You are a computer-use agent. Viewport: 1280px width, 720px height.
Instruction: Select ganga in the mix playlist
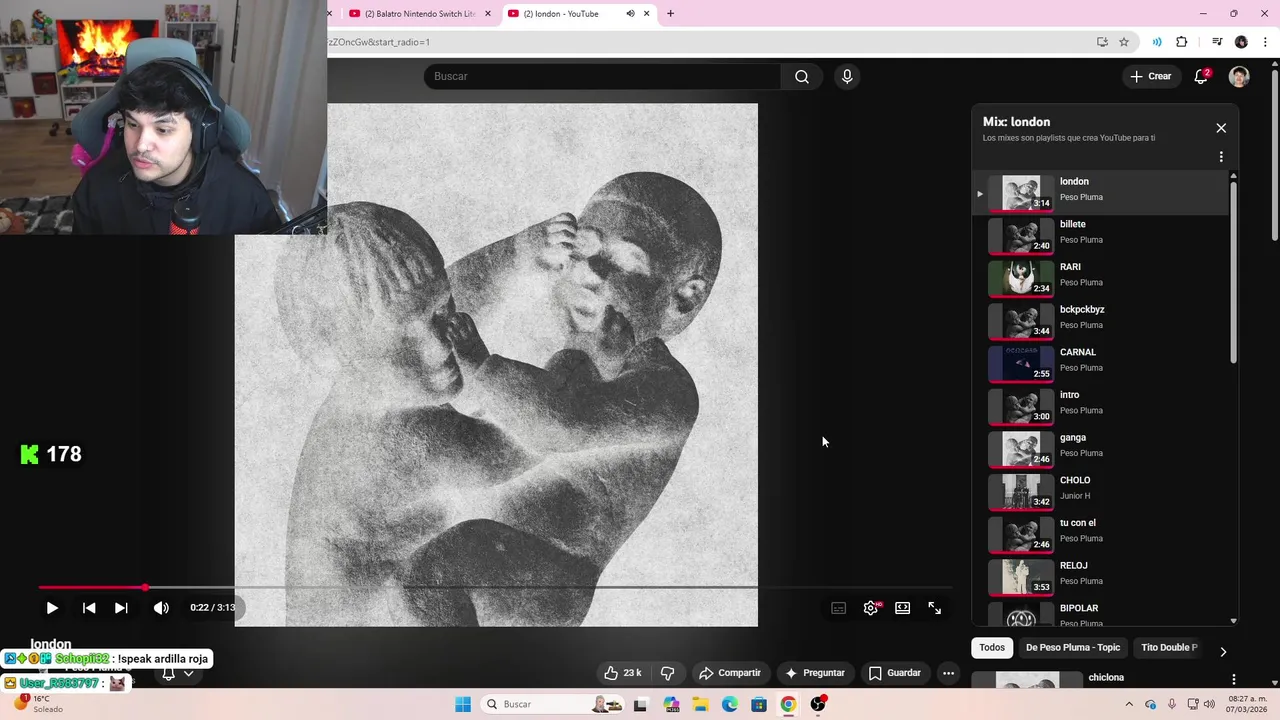tap(1101, 448)
